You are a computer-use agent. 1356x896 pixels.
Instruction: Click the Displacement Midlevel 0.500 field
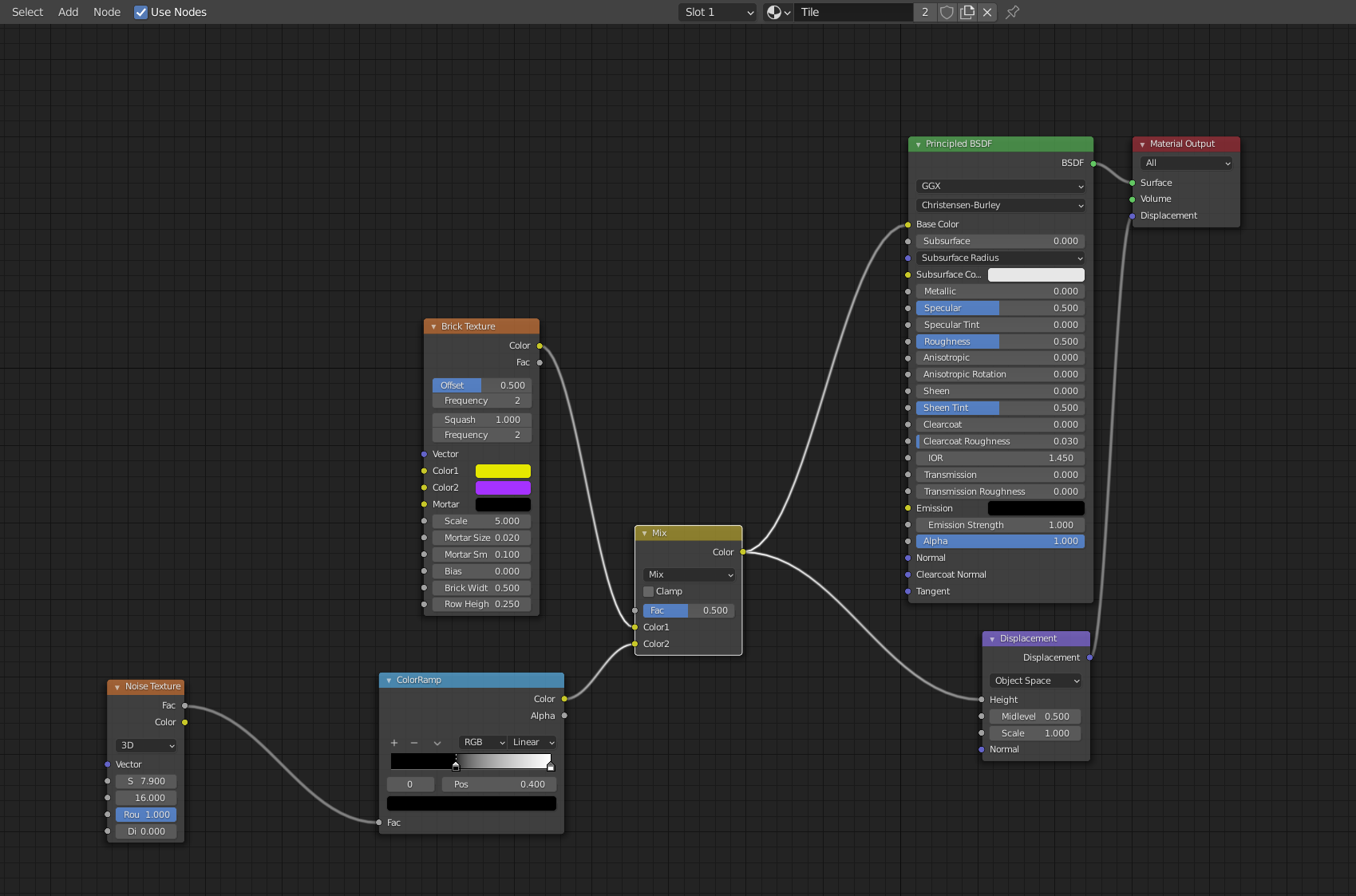[1035, 716]
